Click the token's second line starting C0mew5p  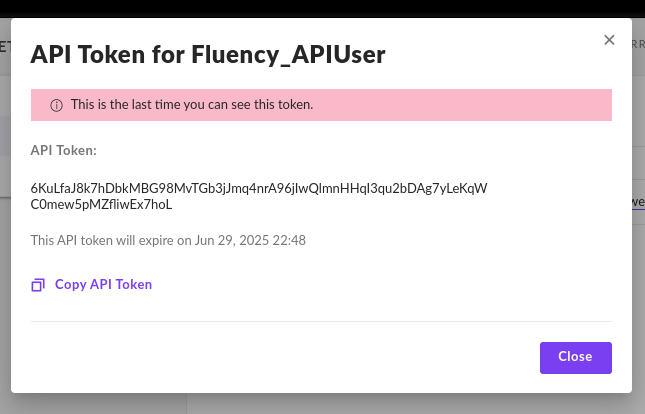[101, 204]
